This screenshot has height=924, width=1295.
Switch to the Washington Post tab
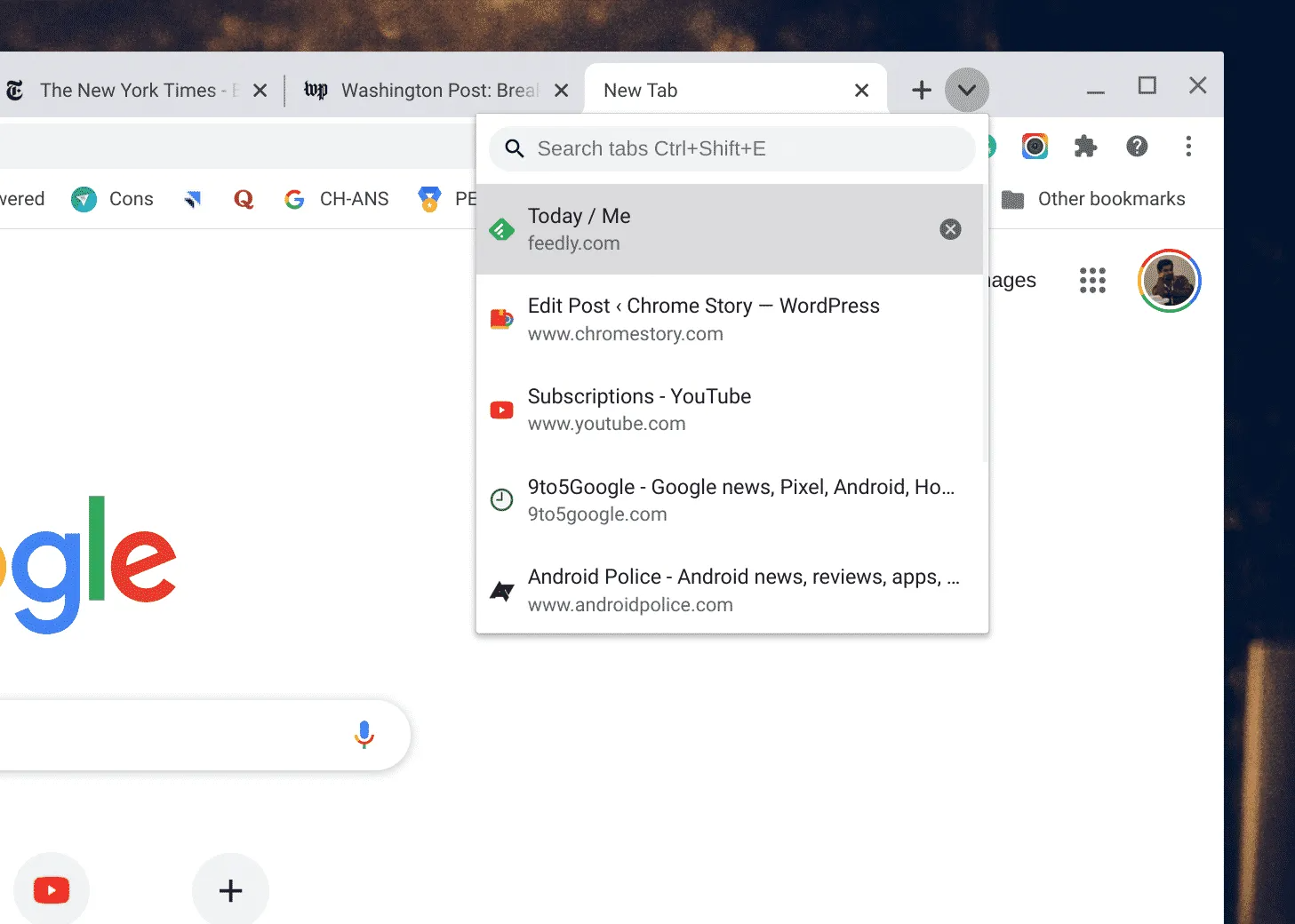click(x=436, y=90)
